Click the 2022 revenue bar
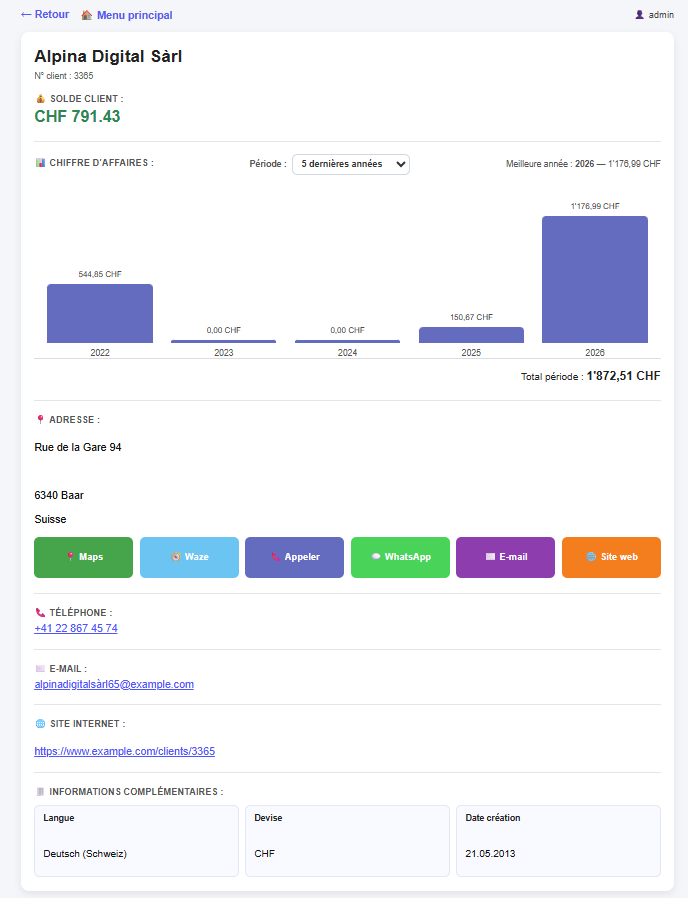This screenshot has height=898, width=688. click(100, 313)
